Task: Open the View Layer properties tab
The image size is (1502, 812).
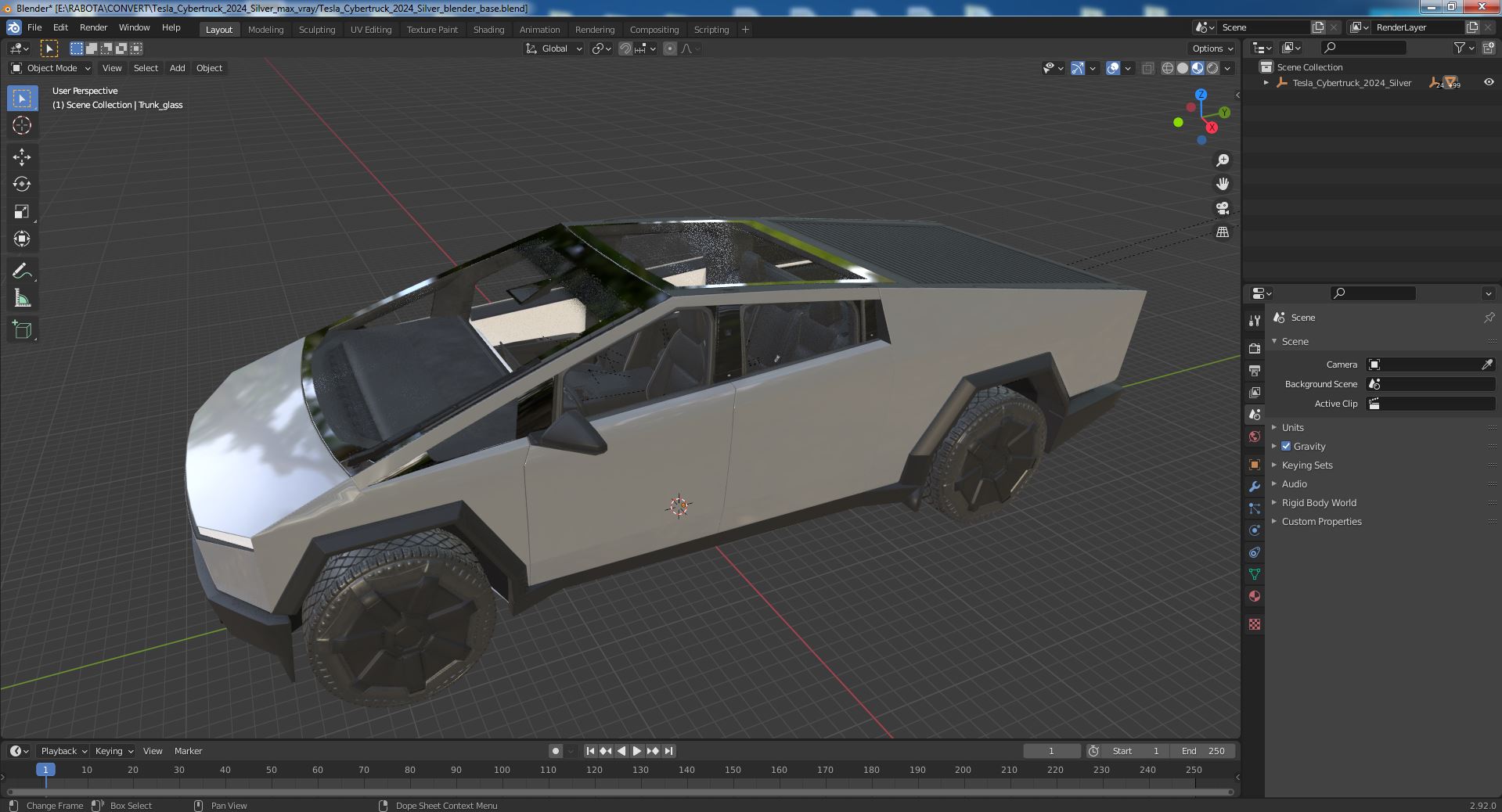Action: [1255, 392]
